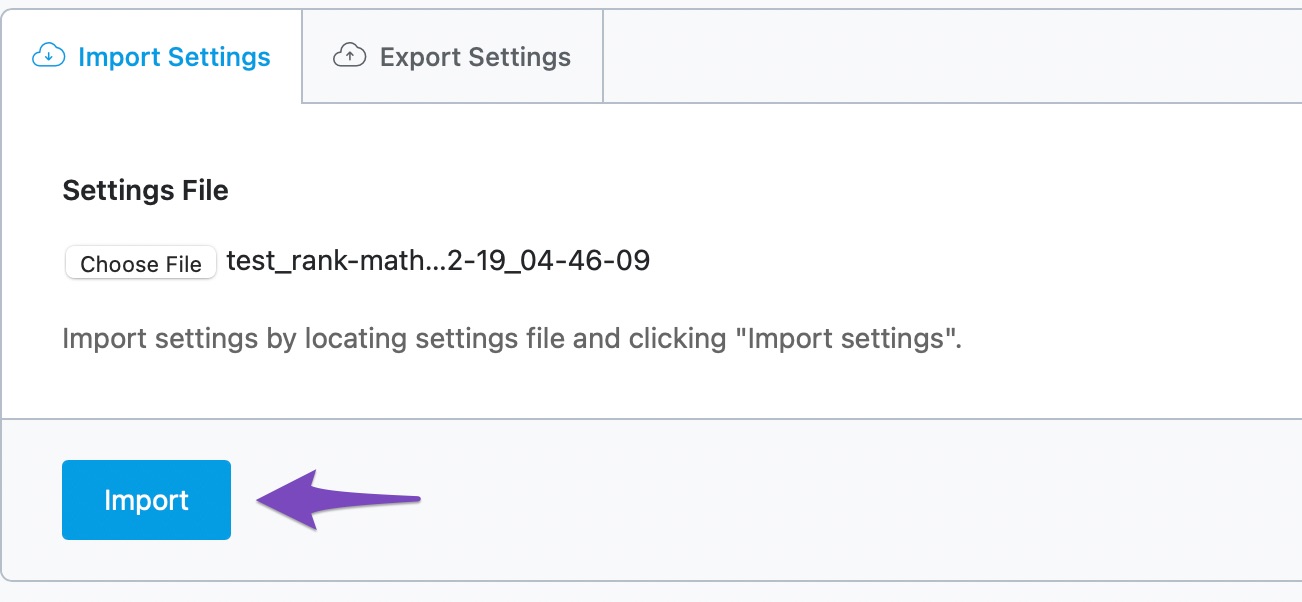Open the file picker via Choose File
1302x602 pixels.
(140, 262)
